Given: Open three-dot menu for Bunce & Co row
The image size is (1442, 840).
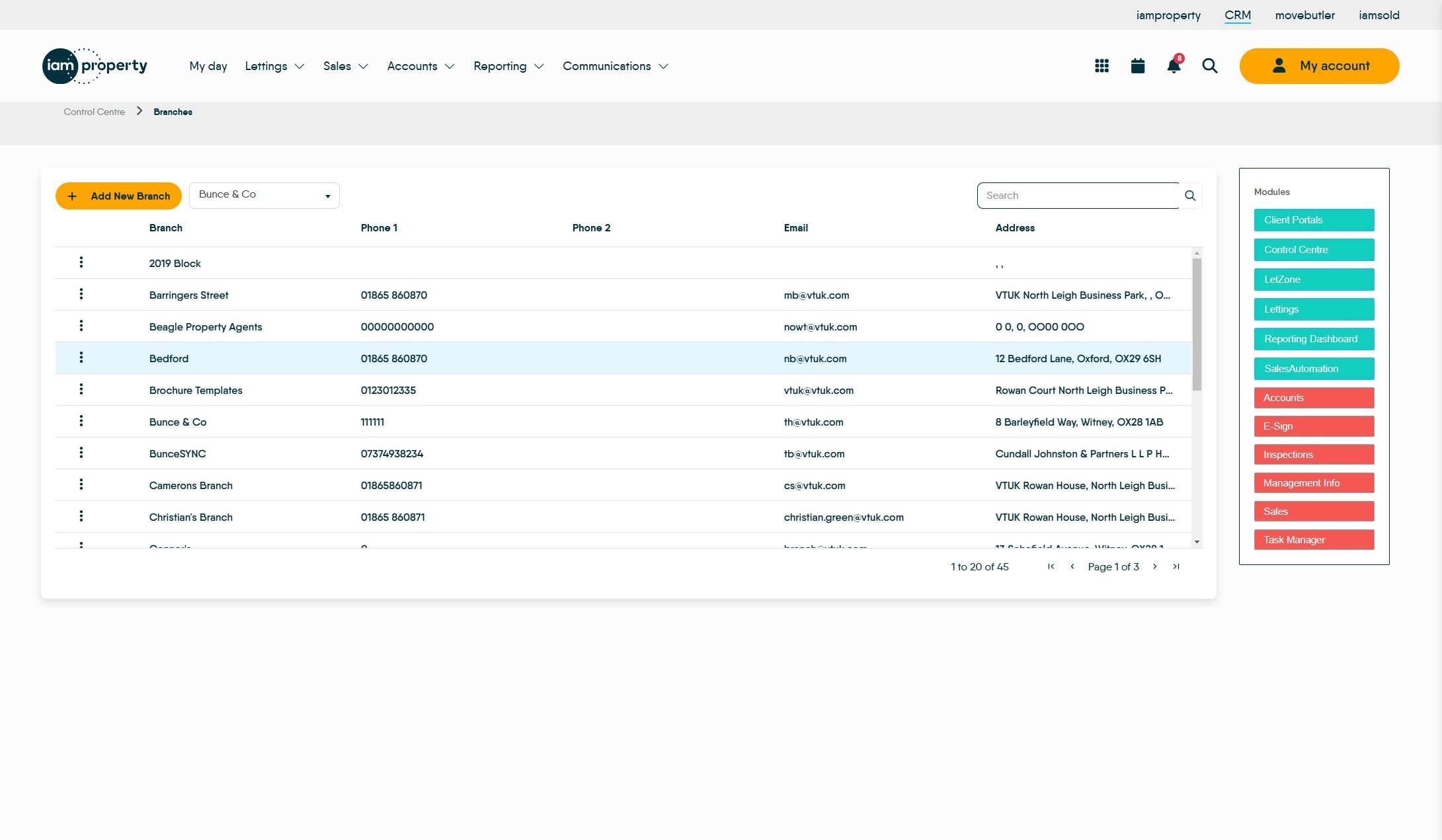Looking at the screenshot, I should click(81, 421).
